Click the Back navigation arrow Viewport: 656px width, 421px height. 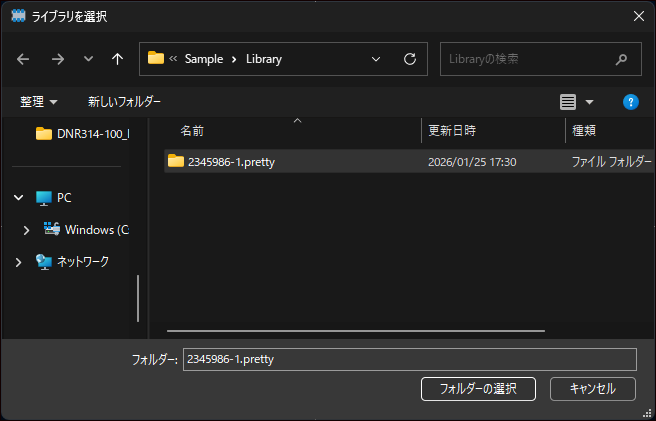[x=24, y=59]
